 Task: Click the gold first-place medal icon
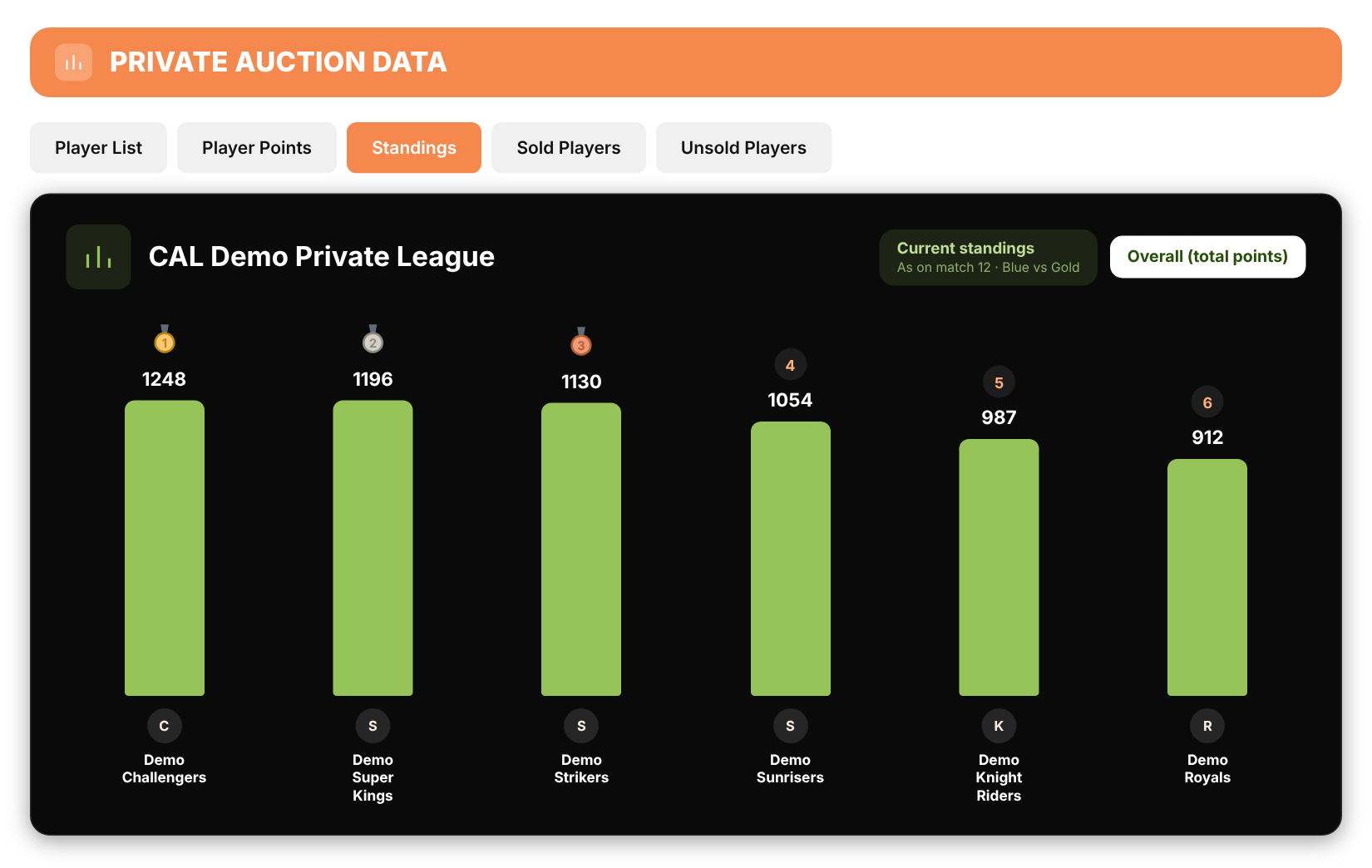[165, 338]
